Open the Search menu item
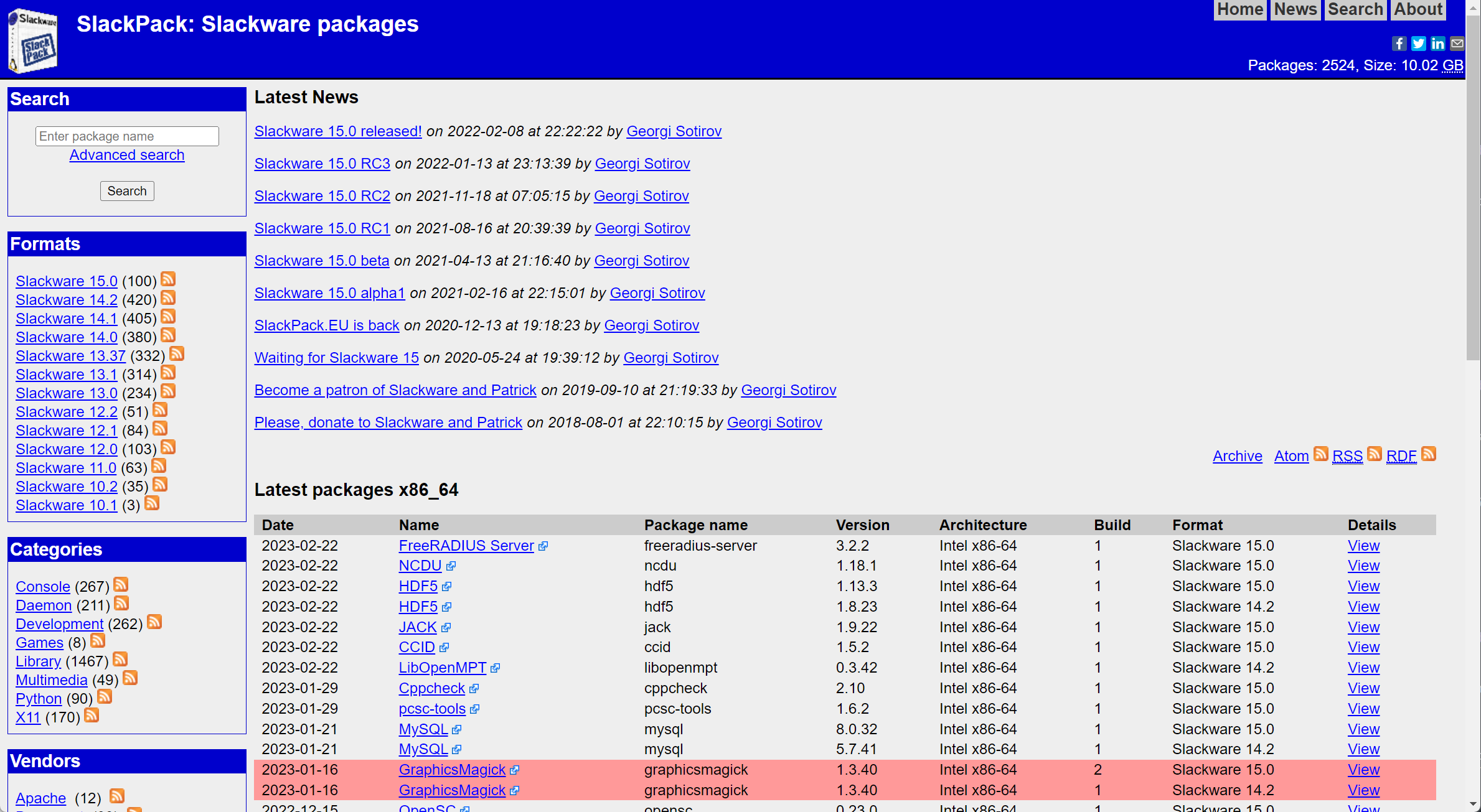This screenshot has width=1481, height=812. pos(1355,9)
